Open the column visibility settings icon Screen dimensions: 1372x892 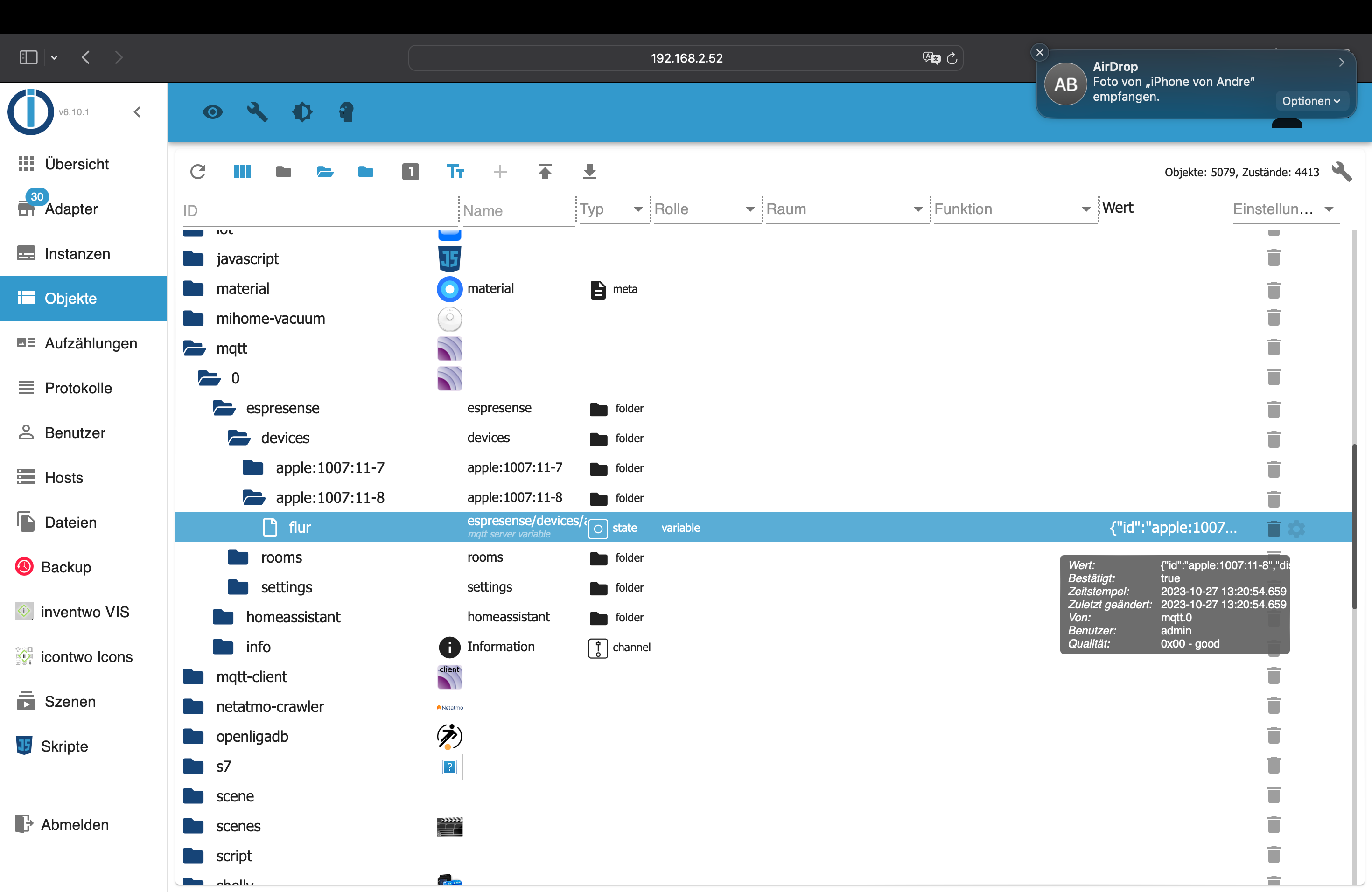[242, 172]
